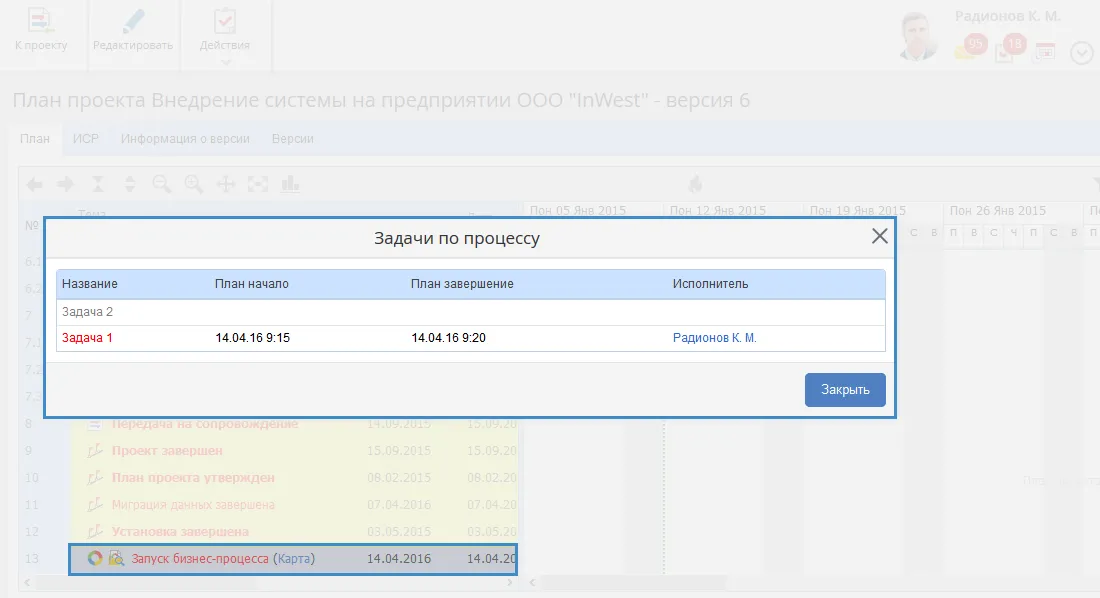Click the «К проекту» toolbar icon
1100x598 pixels.
[41, 30]
